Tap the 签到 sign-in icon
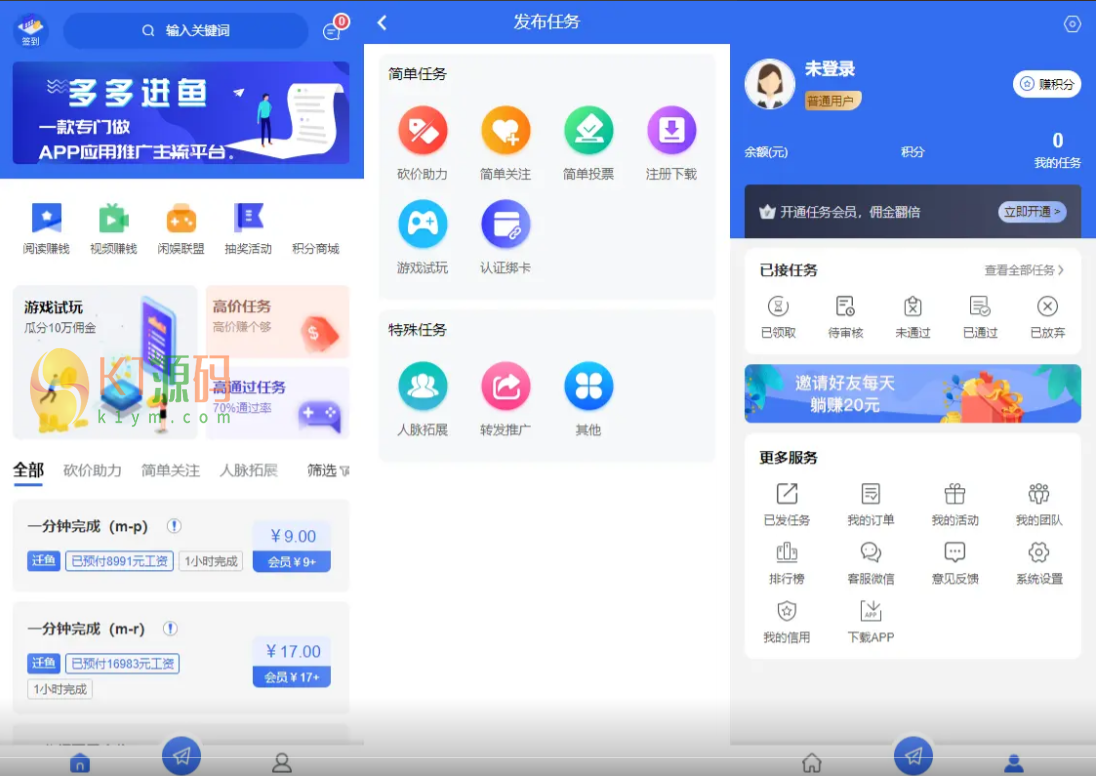 click(x=30, y=30)
